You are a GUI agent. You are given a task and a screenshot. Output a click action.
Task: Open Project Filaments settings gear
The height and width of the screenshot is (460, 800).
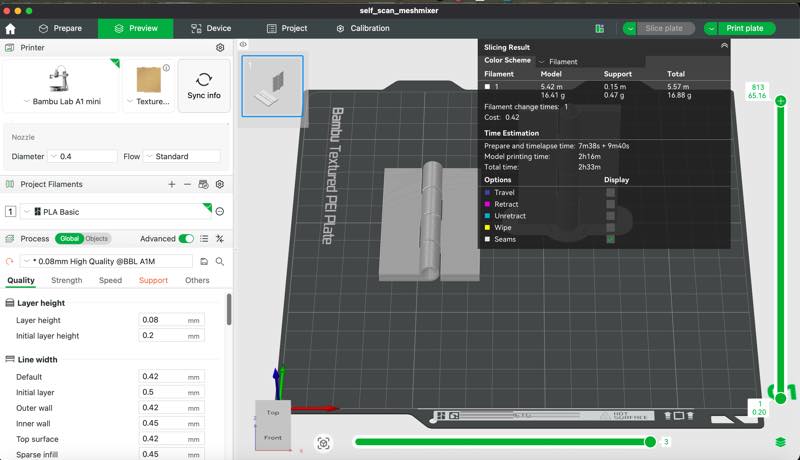[220, 184]
